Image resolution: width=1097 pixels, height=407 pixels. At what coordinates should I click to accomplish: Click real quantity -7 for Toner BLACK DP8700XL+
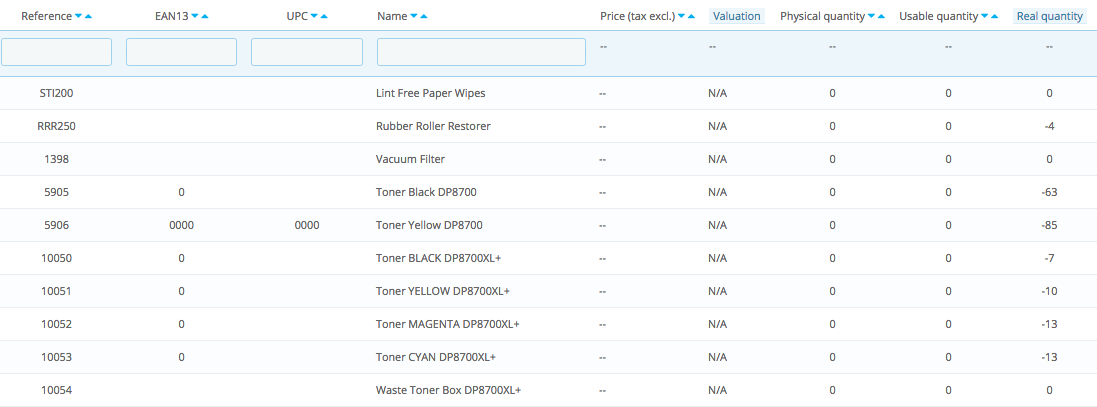[x=1049, y=258]
